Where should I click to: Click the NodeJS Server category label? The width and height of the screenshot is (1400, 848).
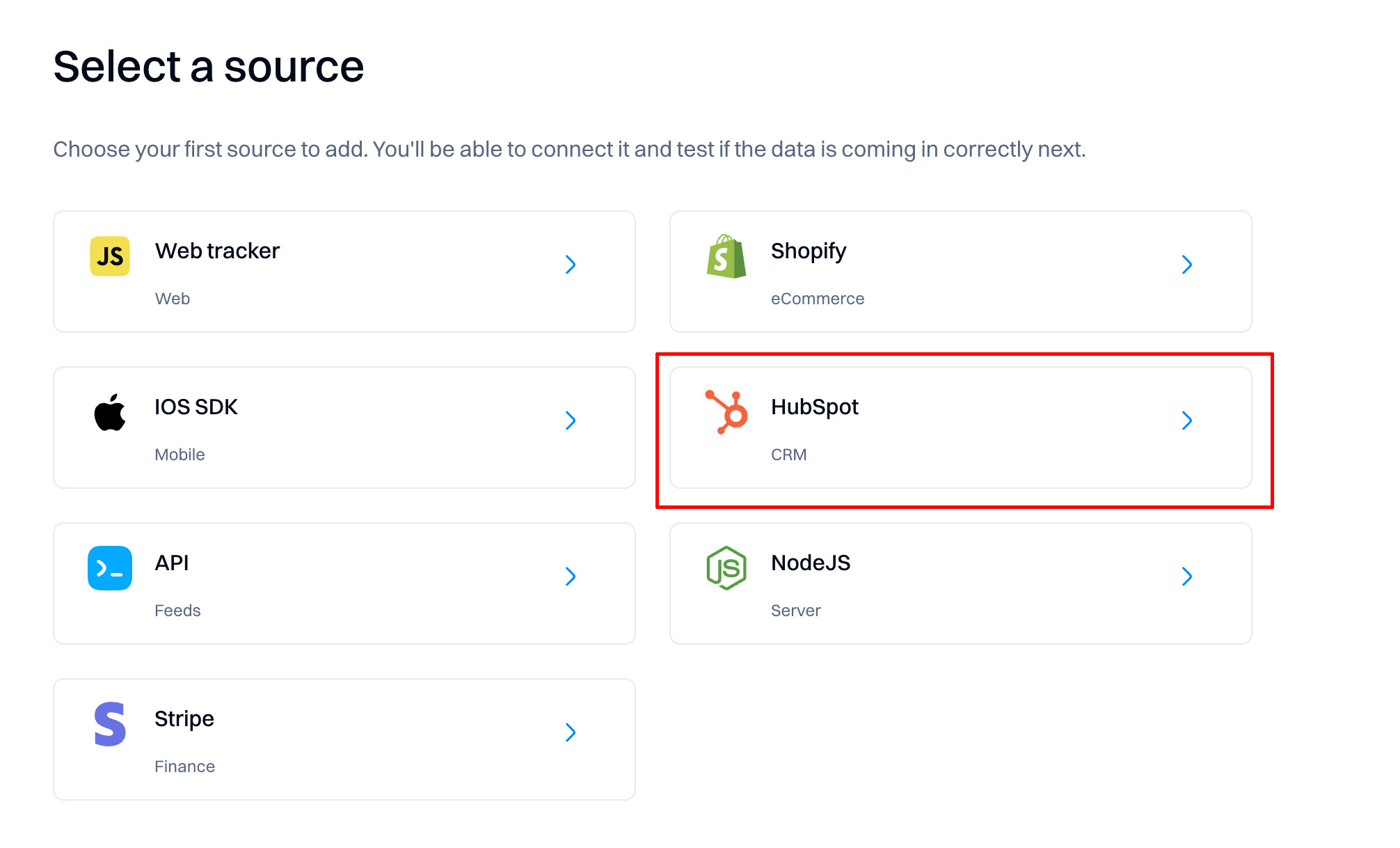coord(796,611)
